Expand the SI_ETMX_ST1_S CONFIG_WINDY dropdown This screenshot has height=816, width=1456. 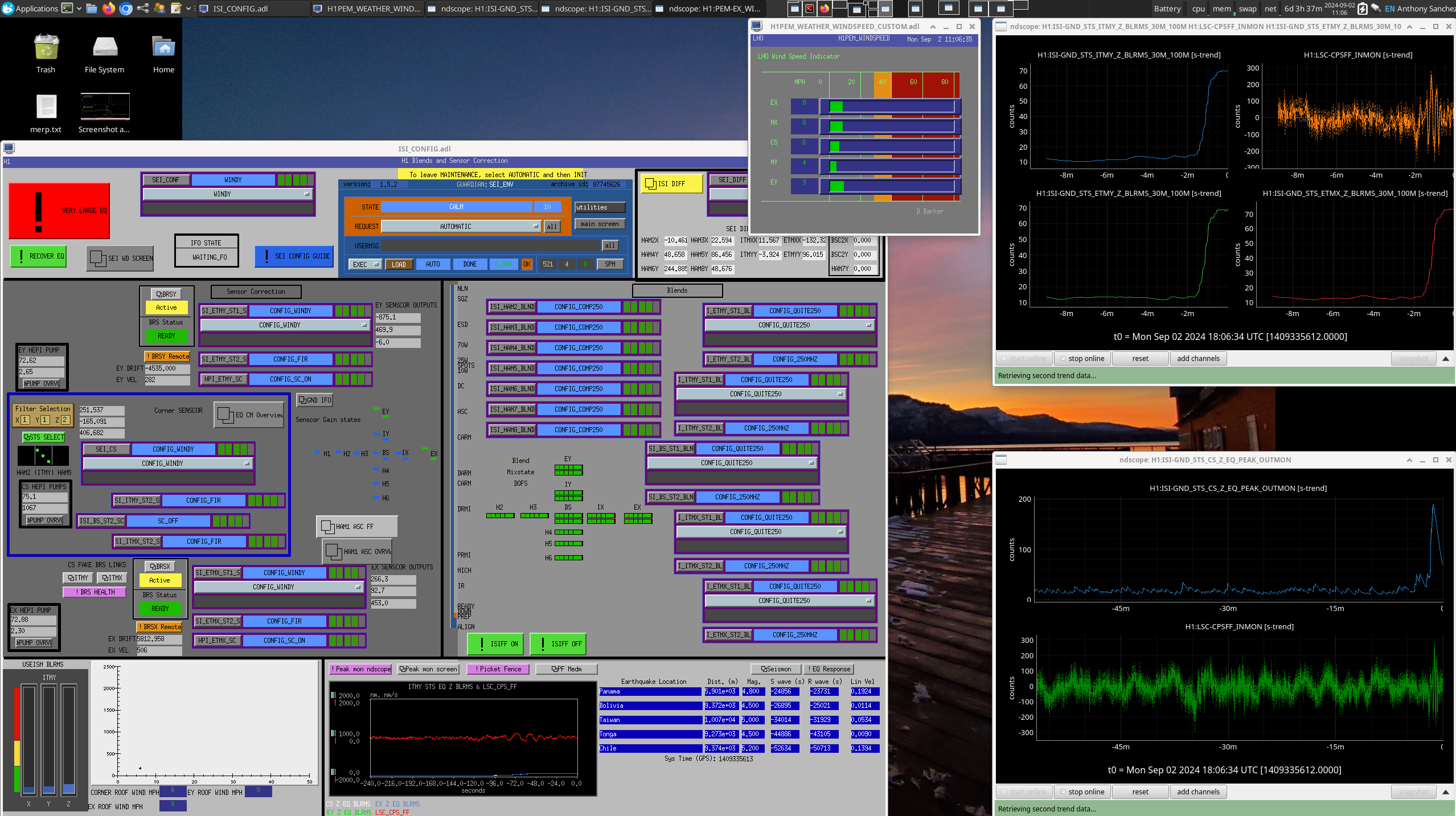[278, 587]
